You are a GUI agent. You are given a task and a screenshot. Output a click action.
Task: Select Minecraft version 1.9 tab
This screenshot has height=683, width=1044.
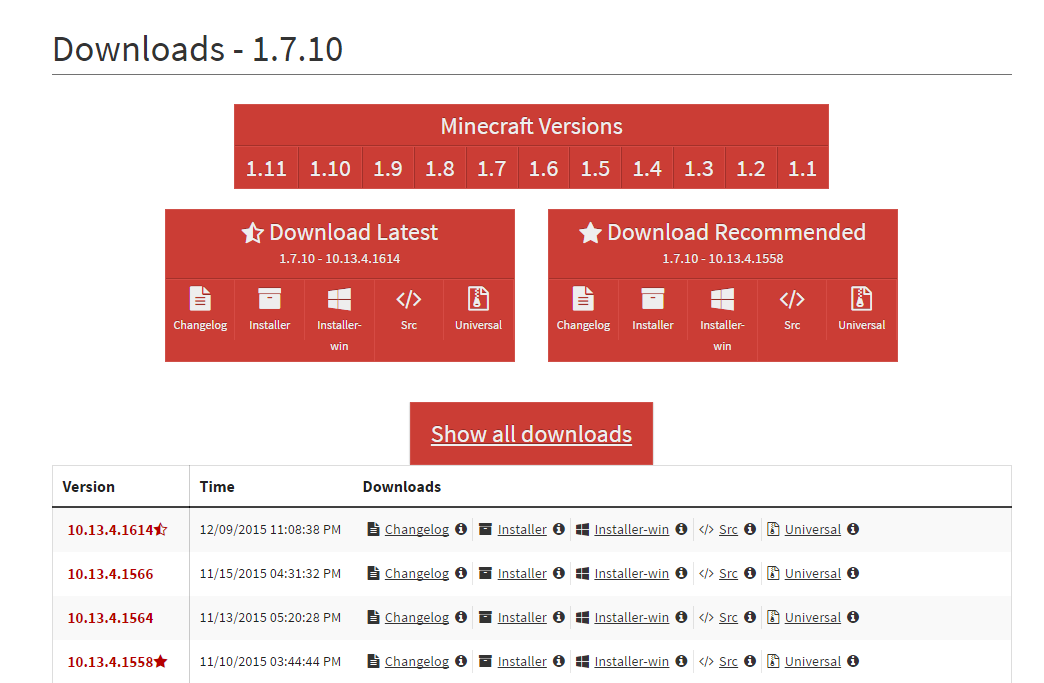click(388, 168)
